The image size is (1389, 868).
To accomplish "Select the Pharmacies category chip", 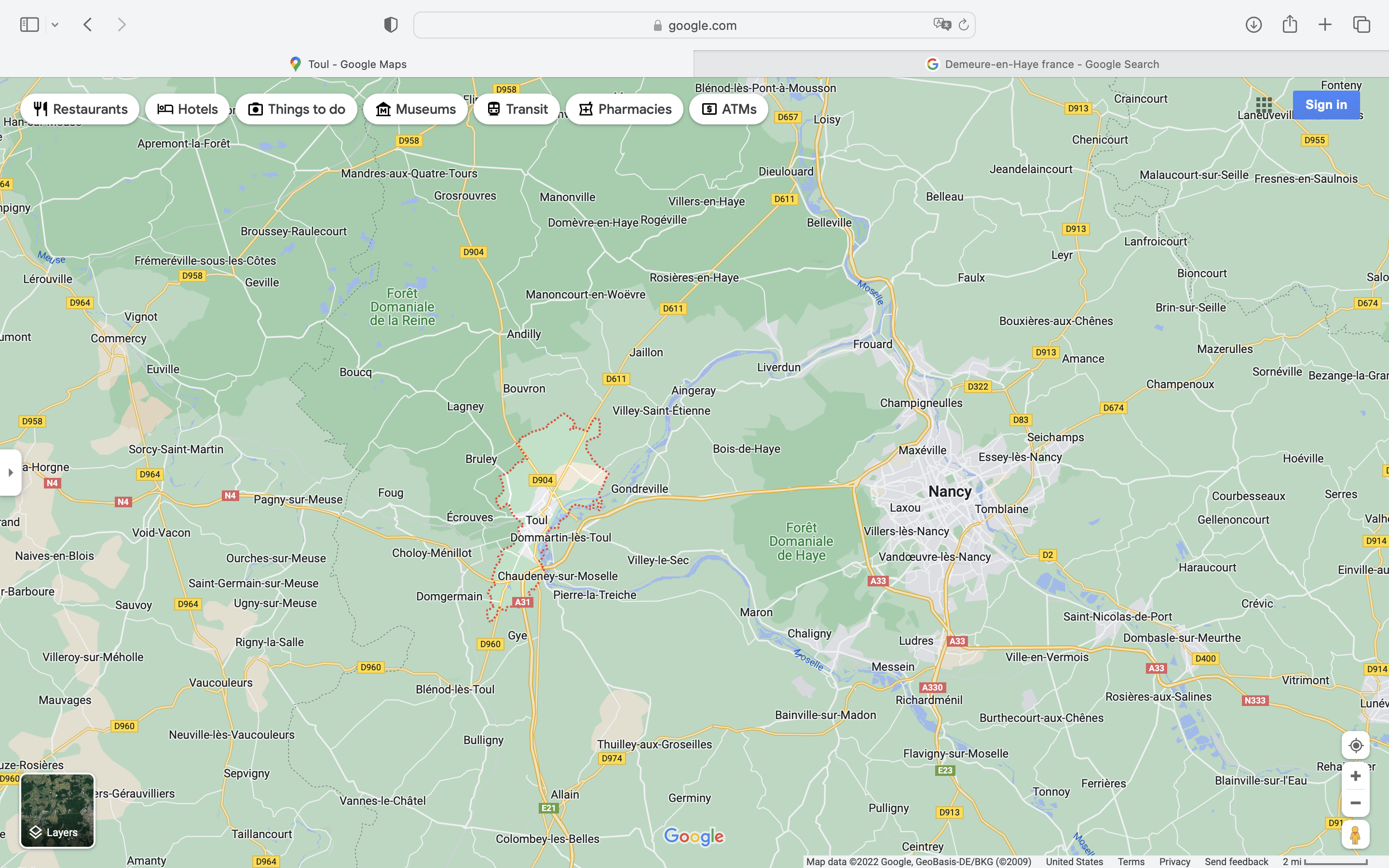I will coord(625,109).
